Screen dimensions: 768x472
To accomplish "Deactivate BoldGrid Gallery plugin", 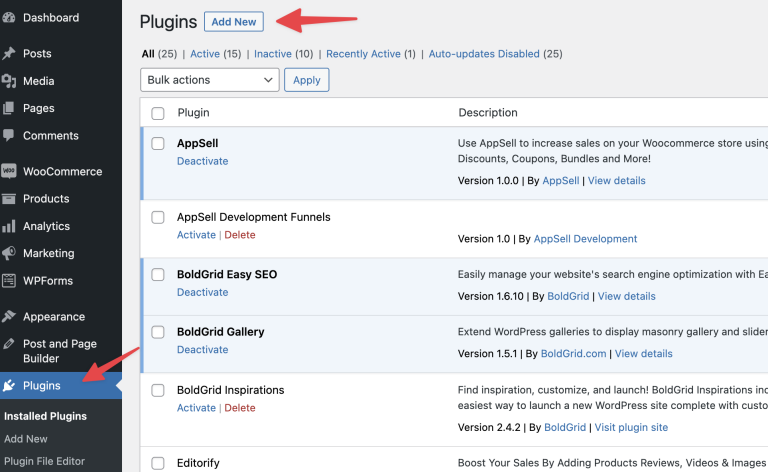I will tap(203, 350).
